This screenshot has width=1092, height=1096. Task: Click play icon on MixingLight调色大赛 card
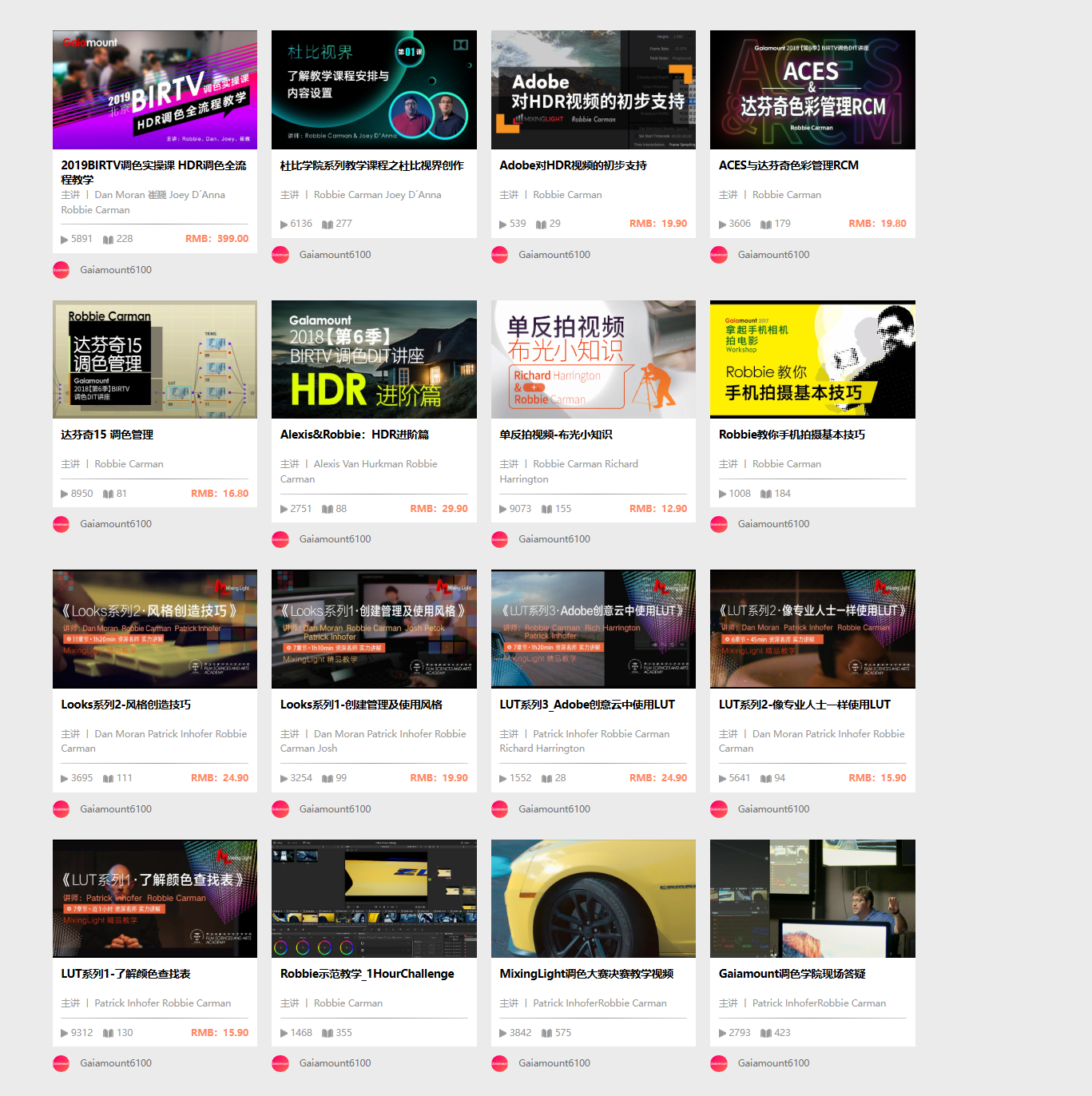502,1034
